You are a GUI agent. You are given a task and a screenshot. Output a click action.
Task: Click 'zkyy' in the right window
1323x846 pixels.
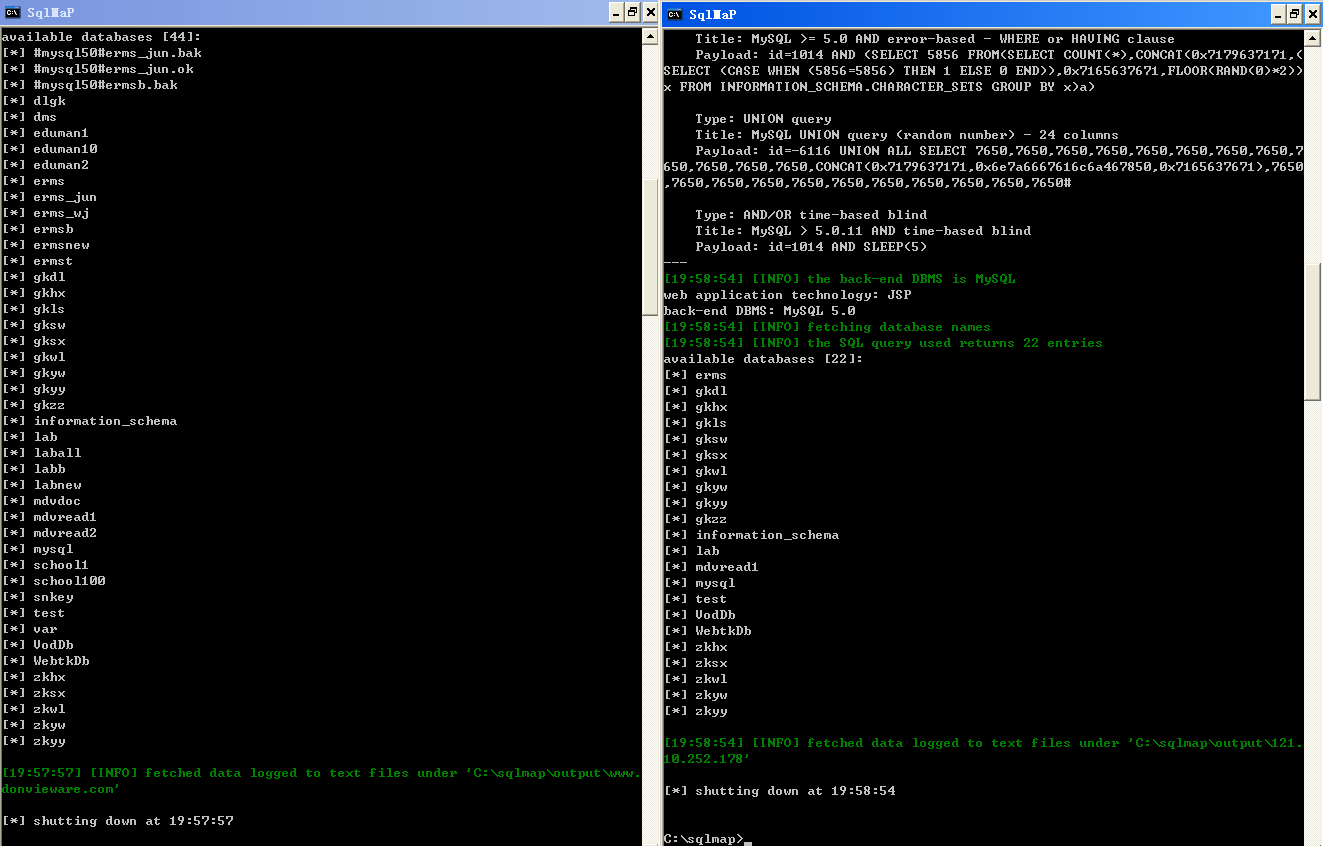(711, 711)
